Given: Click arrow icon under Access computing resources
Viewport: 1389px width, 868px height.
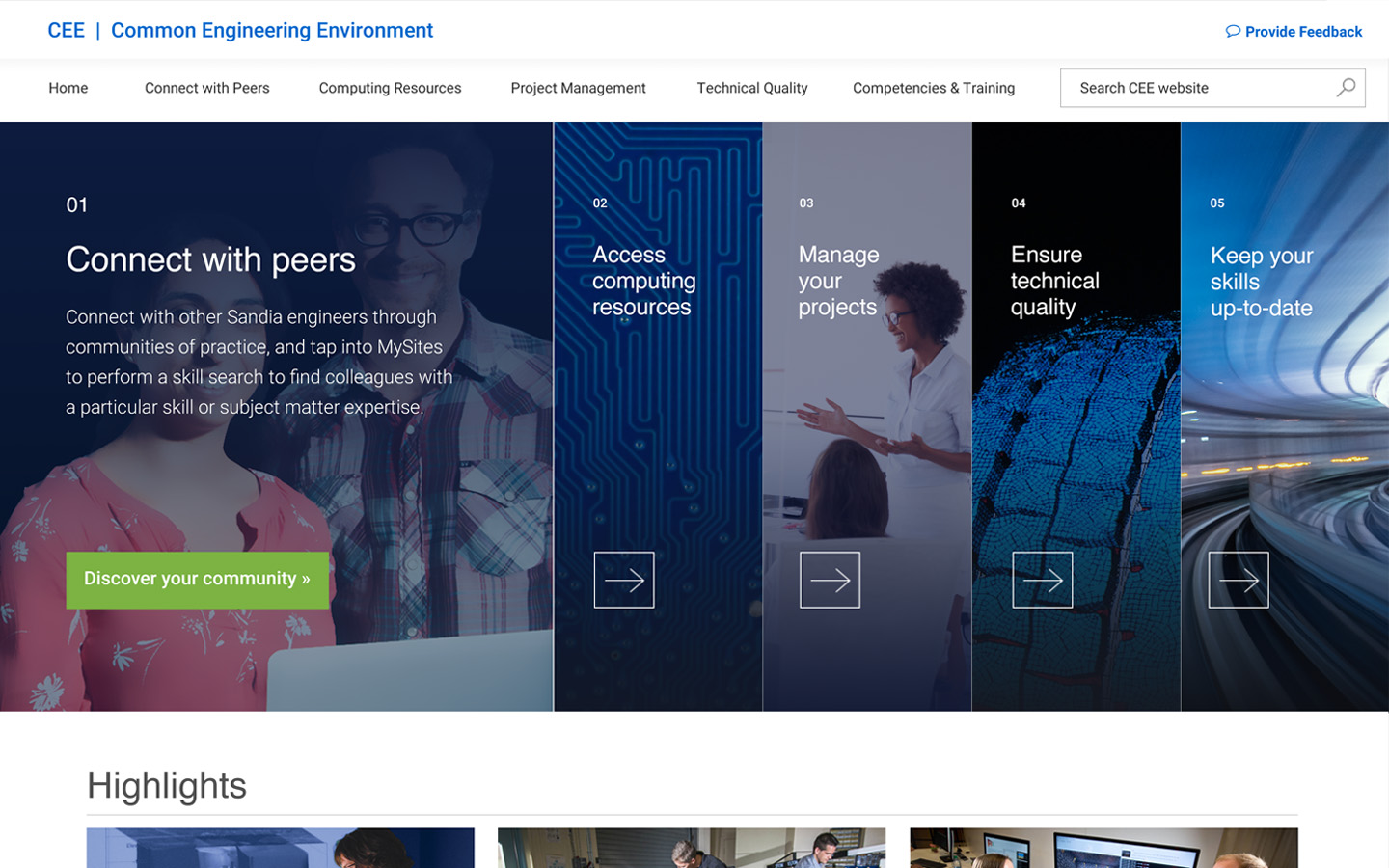Looking at the screenshot, I should [x=624, y=580].
